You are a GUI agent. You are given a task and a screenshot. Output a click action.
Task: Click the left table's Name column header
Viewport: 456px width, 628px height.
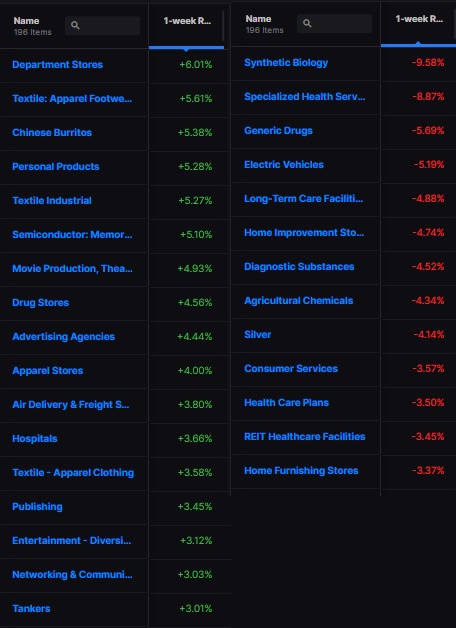pos(26,21)
